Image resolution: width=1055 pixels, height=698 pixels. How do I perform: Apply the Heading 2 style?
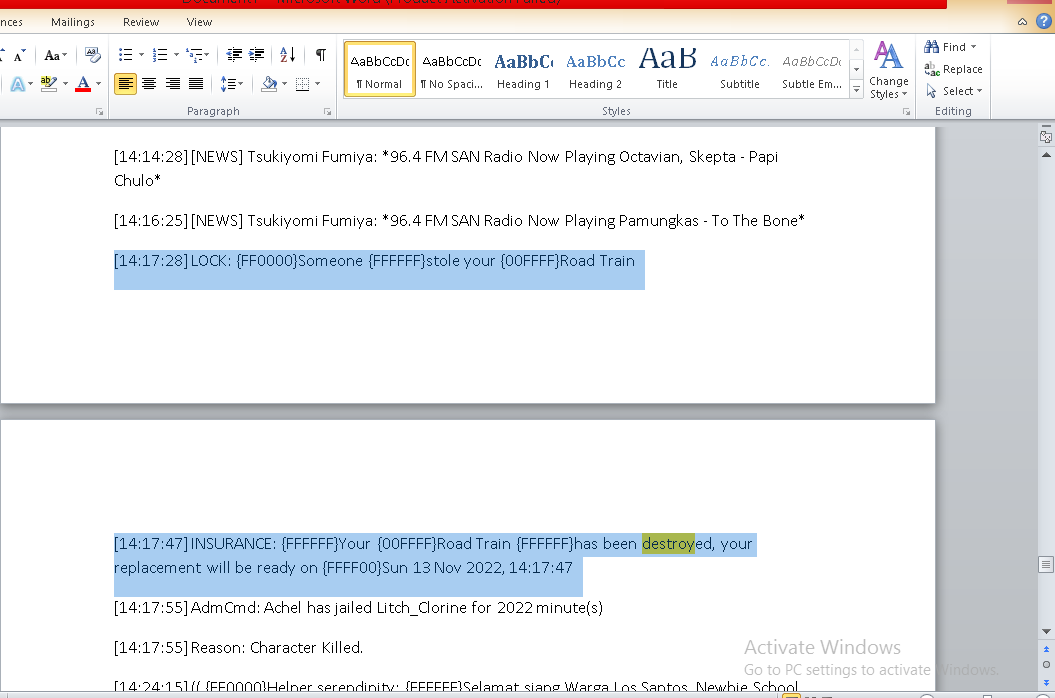[595, 69]
